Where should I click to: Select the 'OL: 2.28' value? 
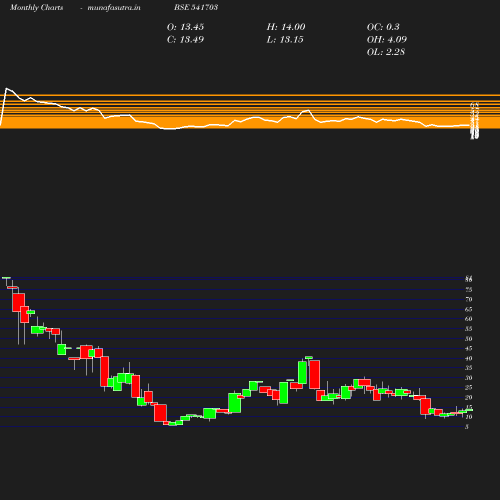386,52
